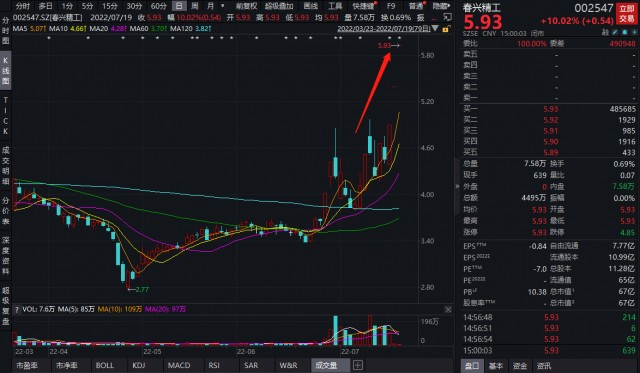Collapse the right quote panel arrow
This screenshot has height=373, width=640.
[x=457, y=186]
